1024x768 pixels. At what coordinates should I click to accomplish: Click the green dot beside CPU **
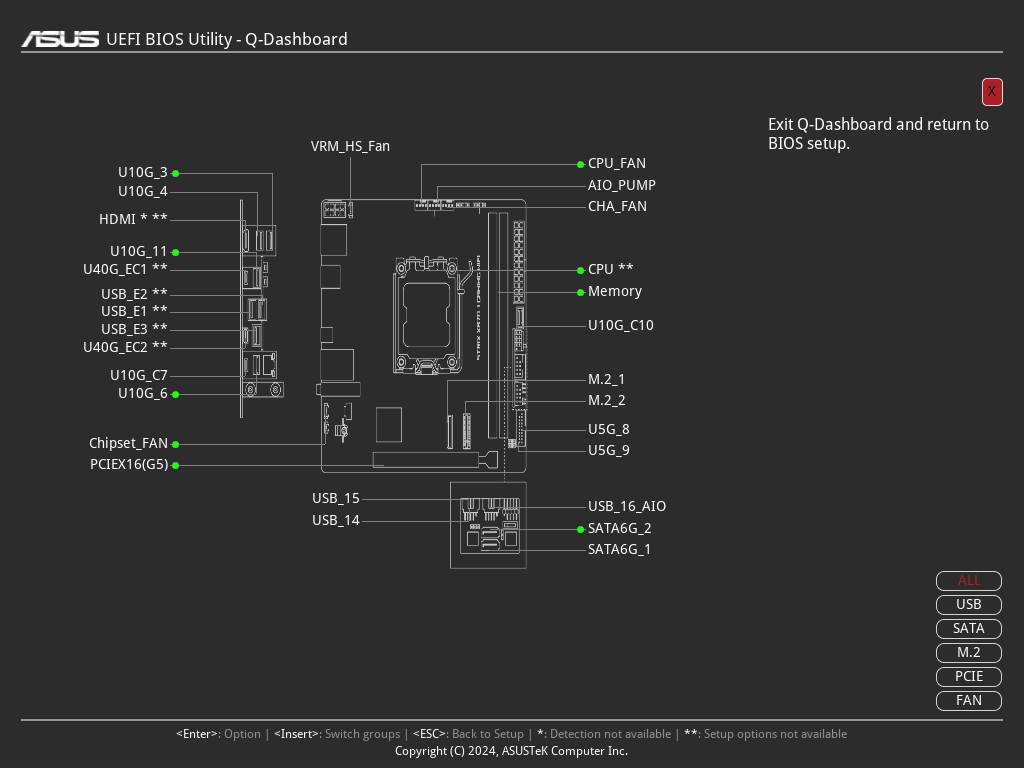click(x=581, y=270)
